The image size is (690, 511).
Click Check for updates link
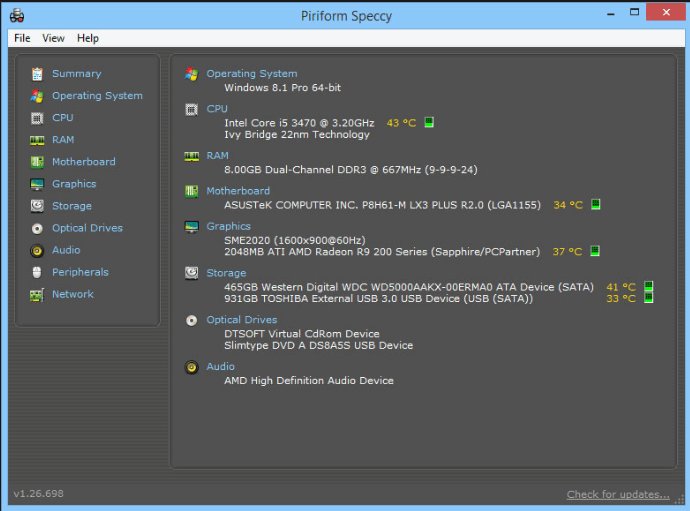[x=618, y=494]
